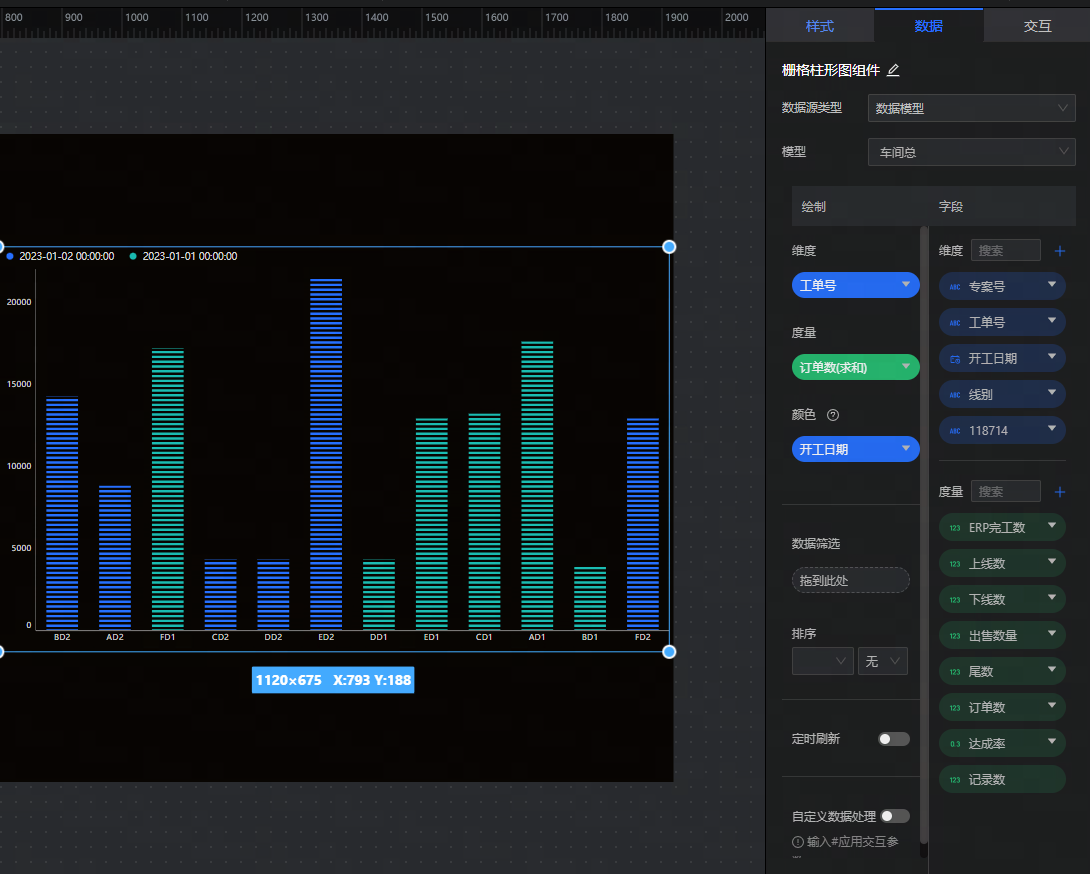This screenshot has height=874, width=1090.
Task: Click the edit pencil next to 栅格柱形图组件
Action: 893,70
